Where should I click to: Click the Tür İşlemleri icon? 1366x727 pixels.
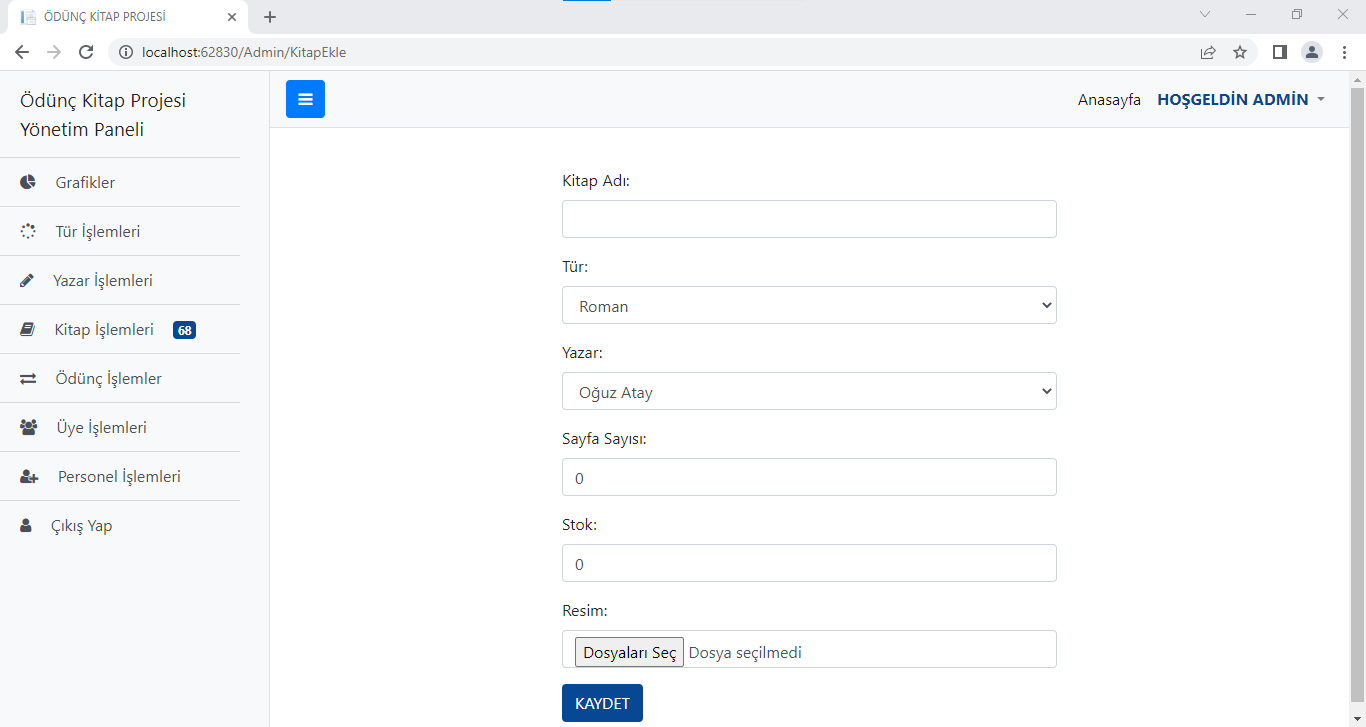pos(26,231)
